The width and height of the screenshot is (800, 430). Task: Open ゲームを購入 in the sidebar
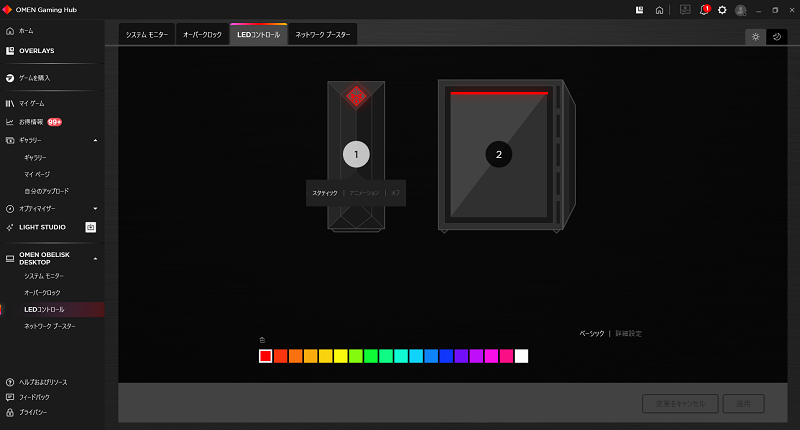[34, 77]
